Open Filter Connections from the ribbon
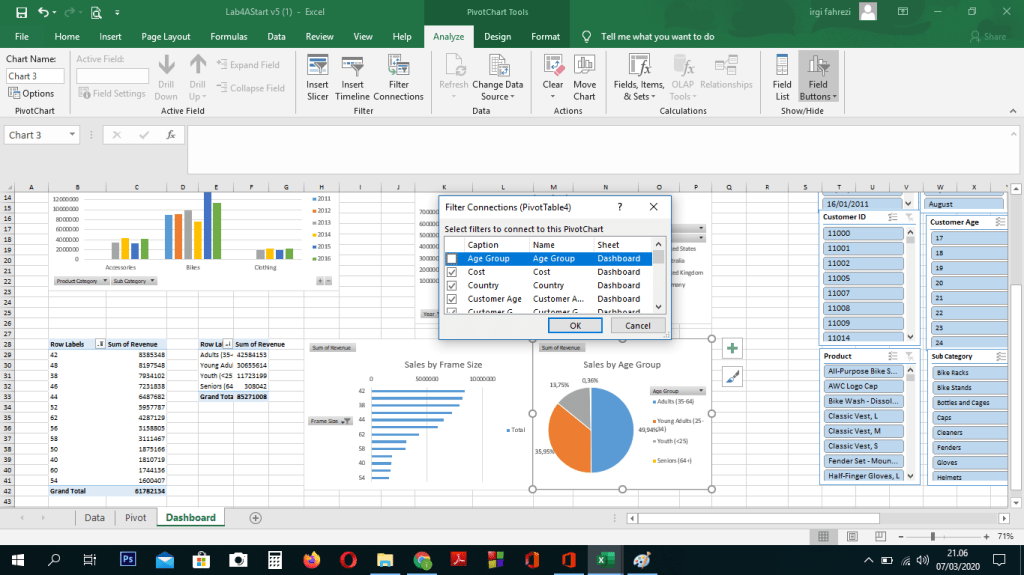This screenshot has width=1024, height=575. click(398, 77)
